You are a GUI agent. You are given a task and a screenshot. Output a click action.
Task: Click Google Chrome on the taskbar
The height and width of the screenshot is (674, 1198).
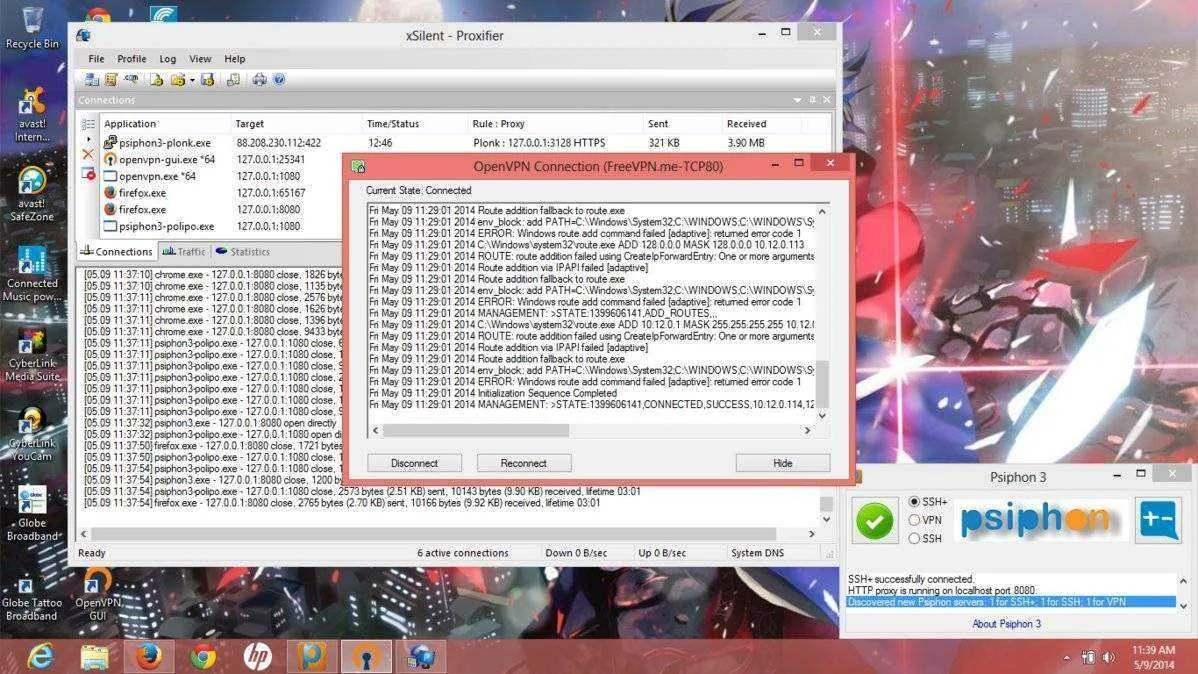coord(202,656)
